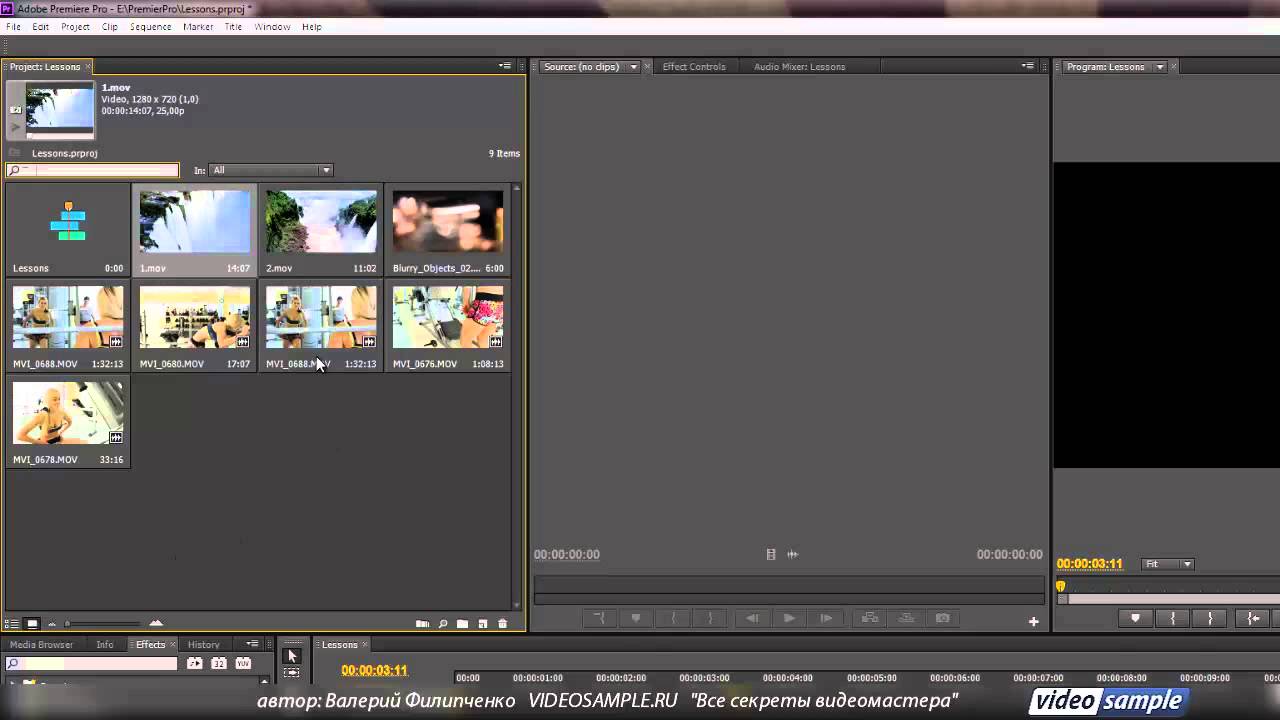Open the Project panel flyout menu
This screenshot has height=720, width=1280.
coord(505,66)
